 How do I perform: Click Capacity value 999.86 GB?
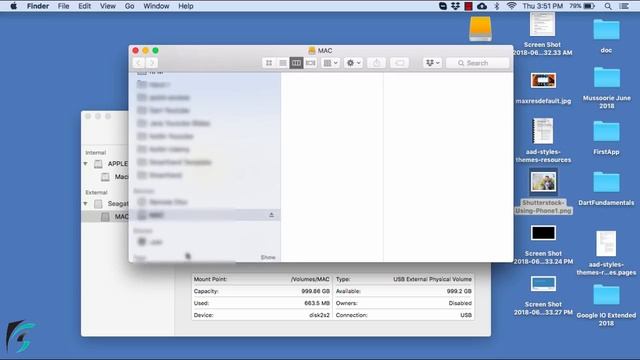[x=316, y=291]
